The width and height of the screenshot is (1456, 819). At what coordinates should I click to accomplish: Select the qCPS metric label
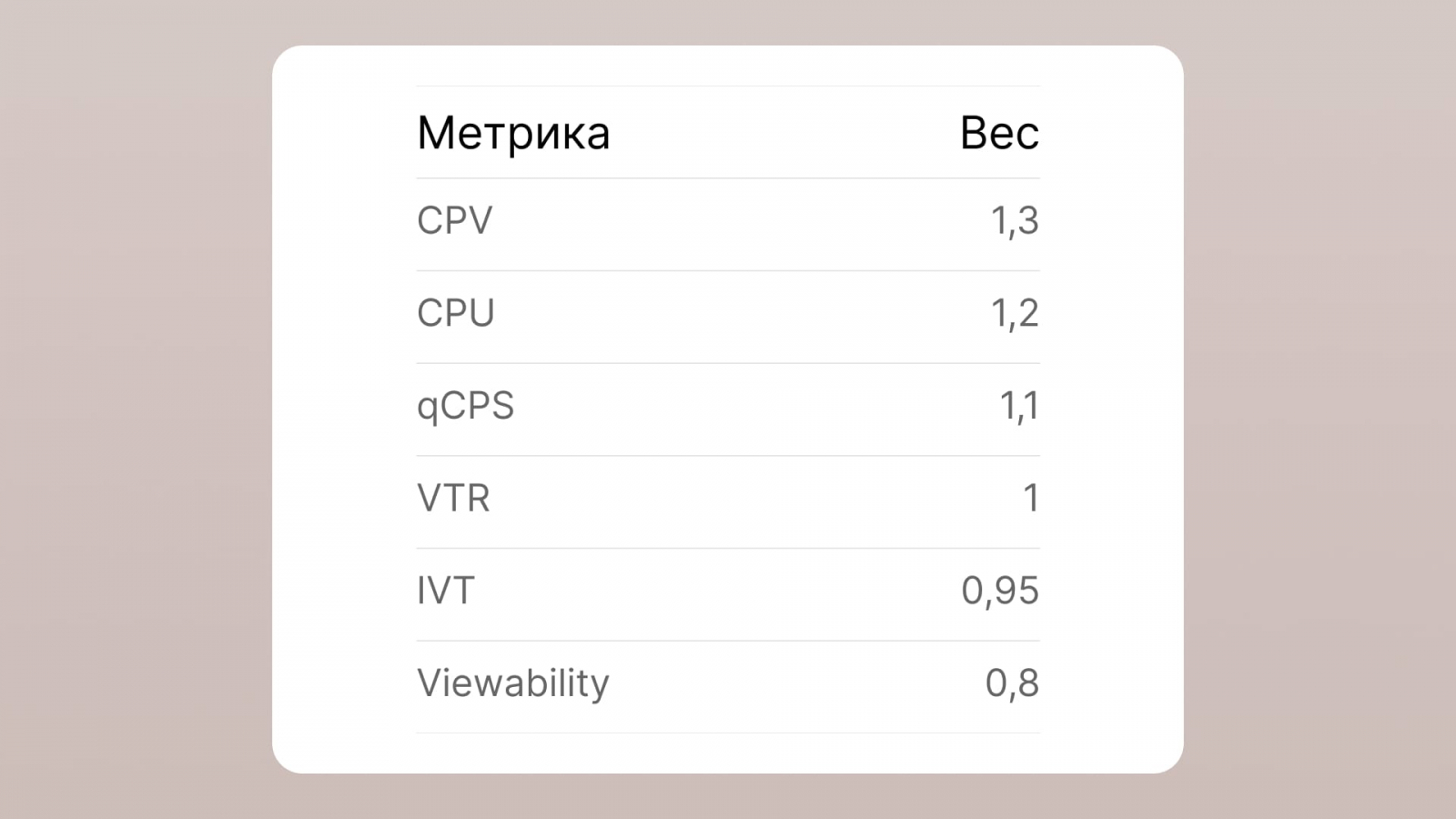click(x=465, y=406)
